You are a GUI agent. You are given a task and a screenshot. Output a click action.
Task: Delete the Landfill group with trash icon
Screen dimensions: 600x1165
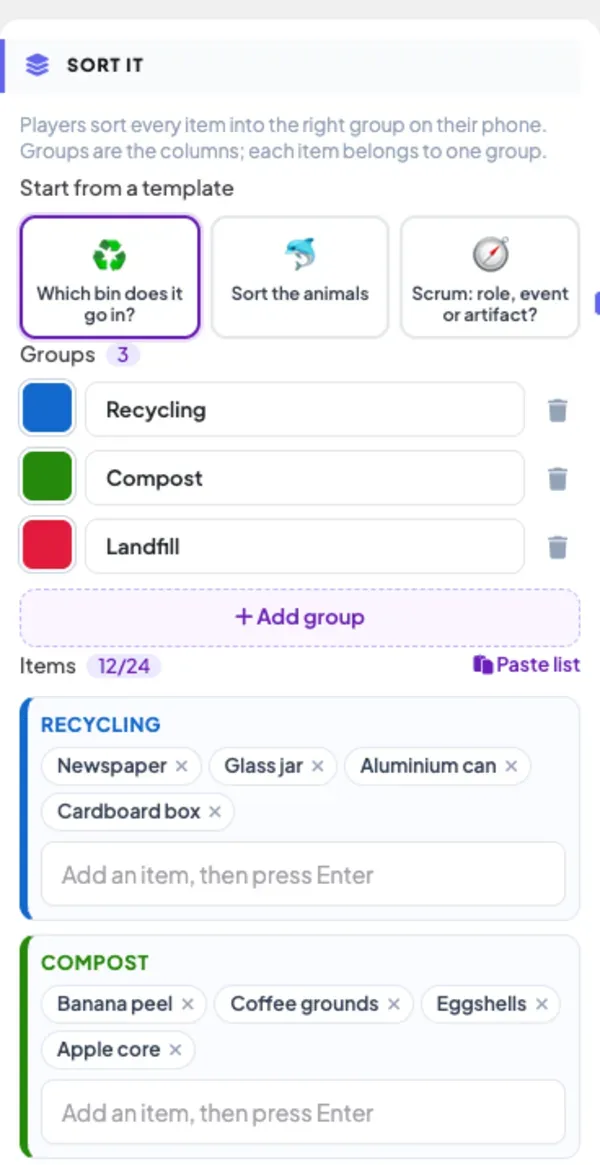[x=558, y=547]
